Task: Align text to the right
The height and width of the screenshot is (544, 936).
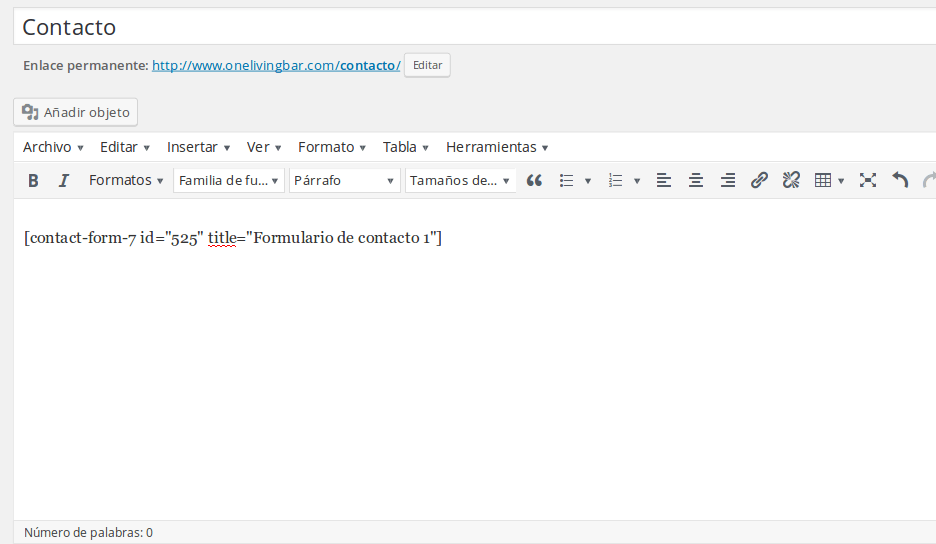Action: click(728, 180)
